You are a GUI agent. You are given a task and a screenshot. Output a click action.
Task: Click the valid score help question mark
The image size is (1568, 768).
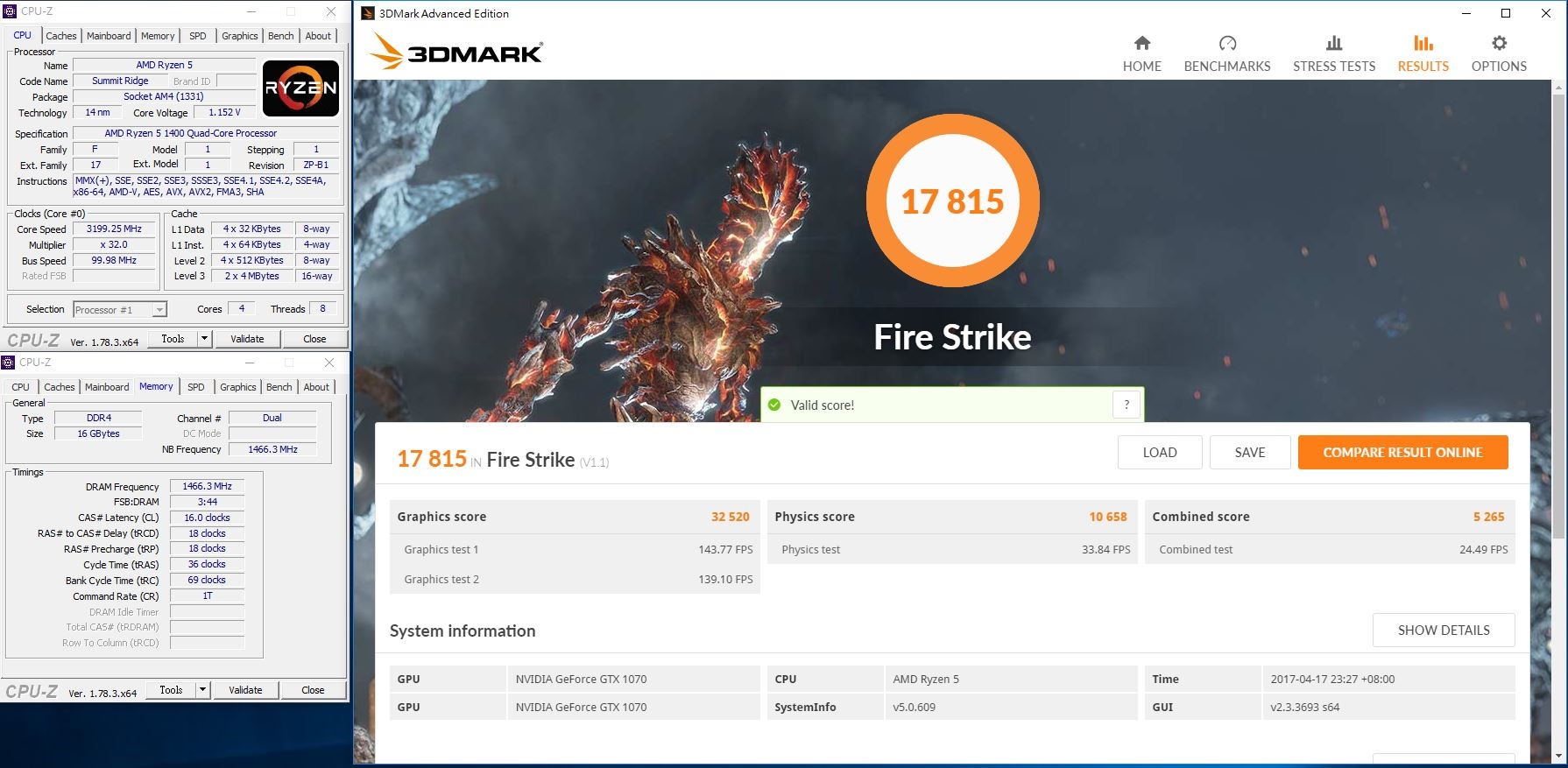click(1127, 405)
